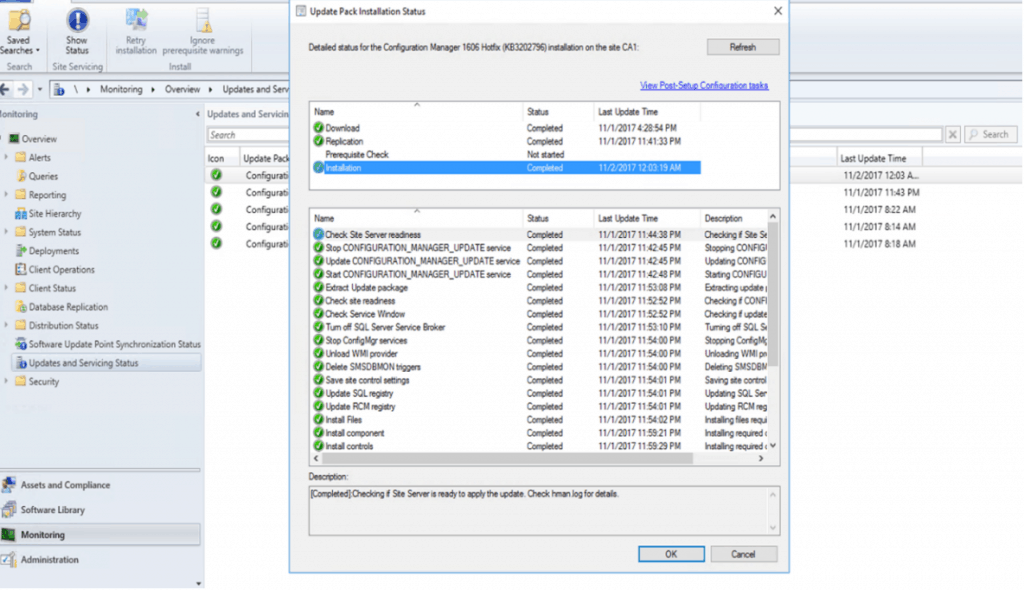The height and width of the screenshot is (590, 1024).
Task: Collapse the Monitoring navigation pane
Action: (x=197, y=114)
